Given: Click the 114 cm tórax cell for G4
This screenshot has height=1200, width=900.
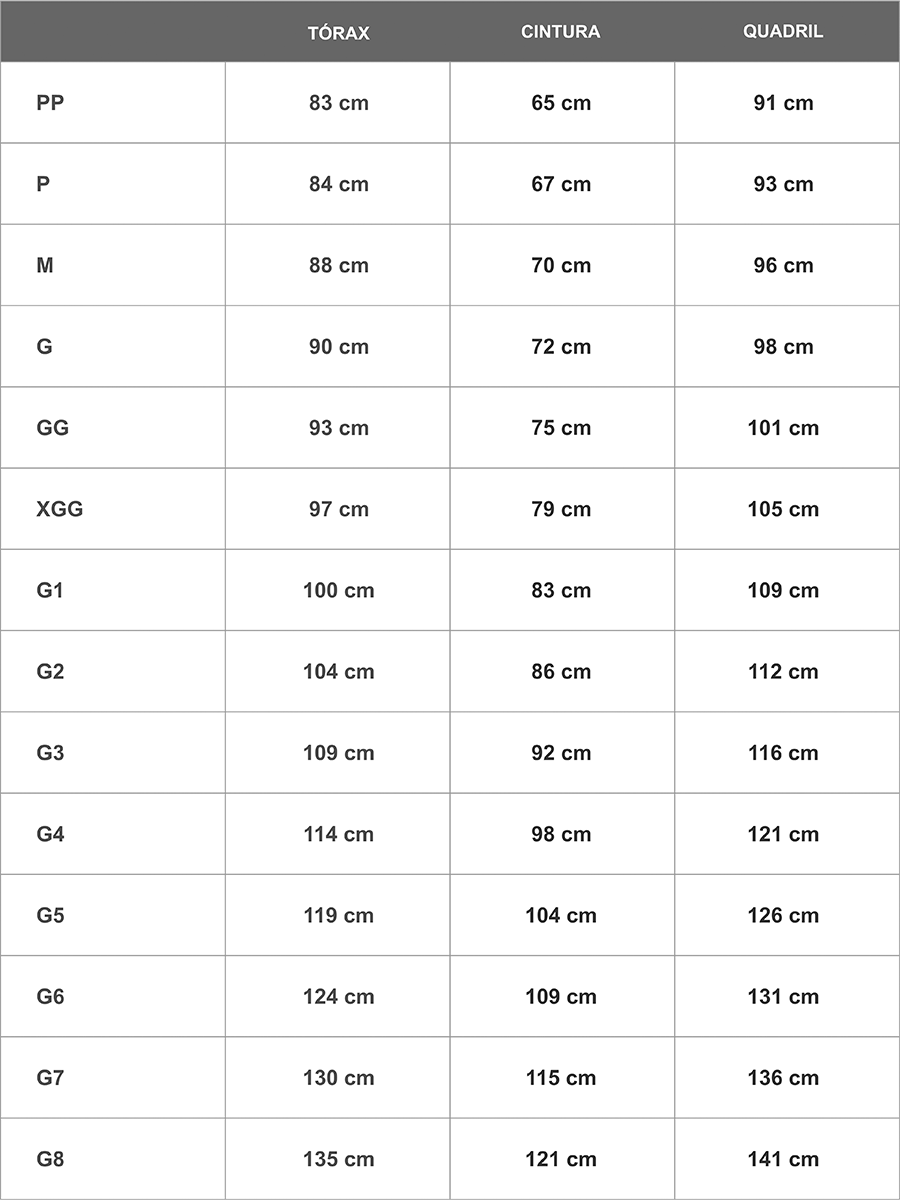Looking at the screenshot, I should coord(338,834).
